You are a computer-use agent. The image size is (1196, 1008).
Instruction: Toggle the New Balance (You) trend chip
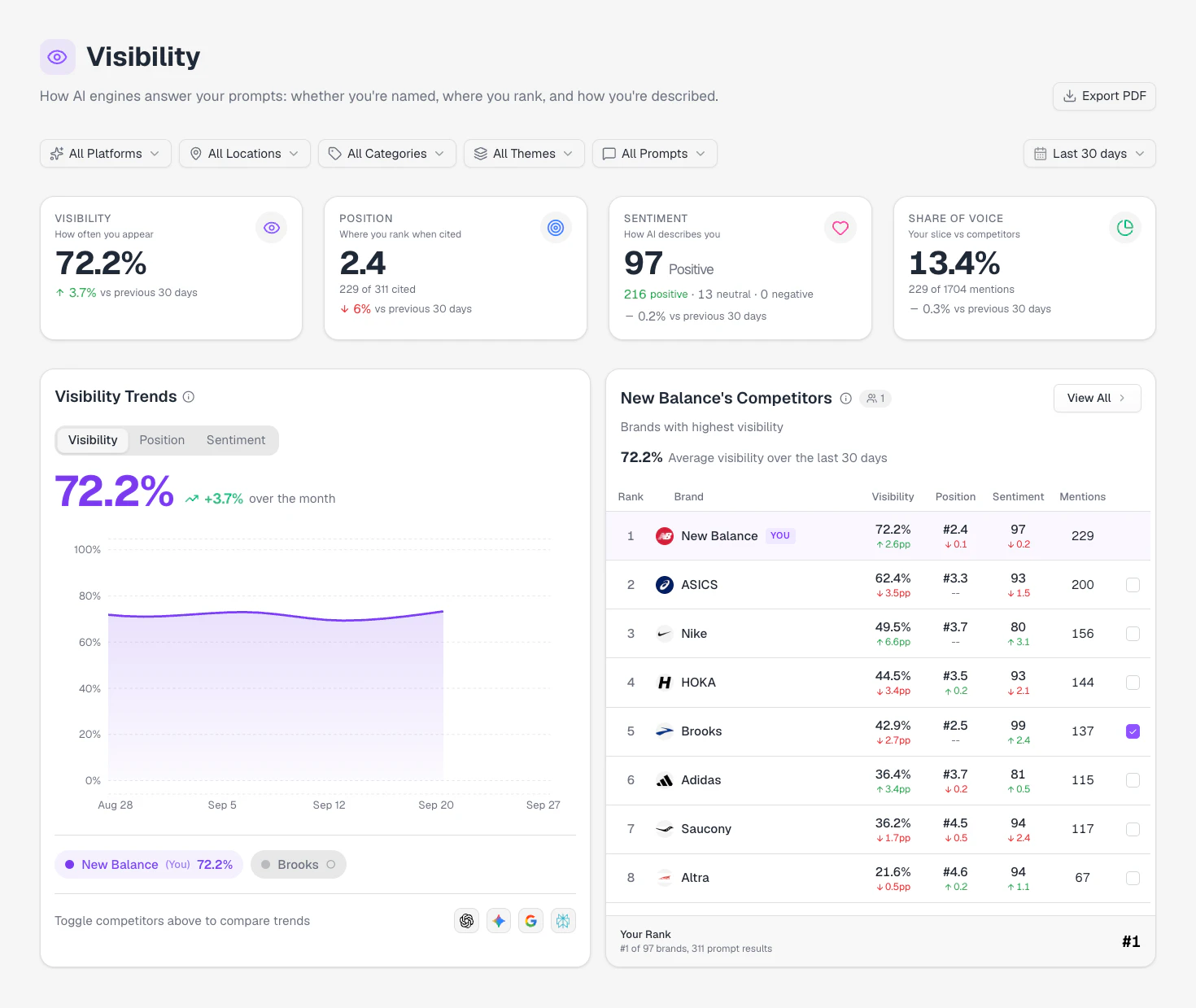pyautogui.click(x=149, y=865)
